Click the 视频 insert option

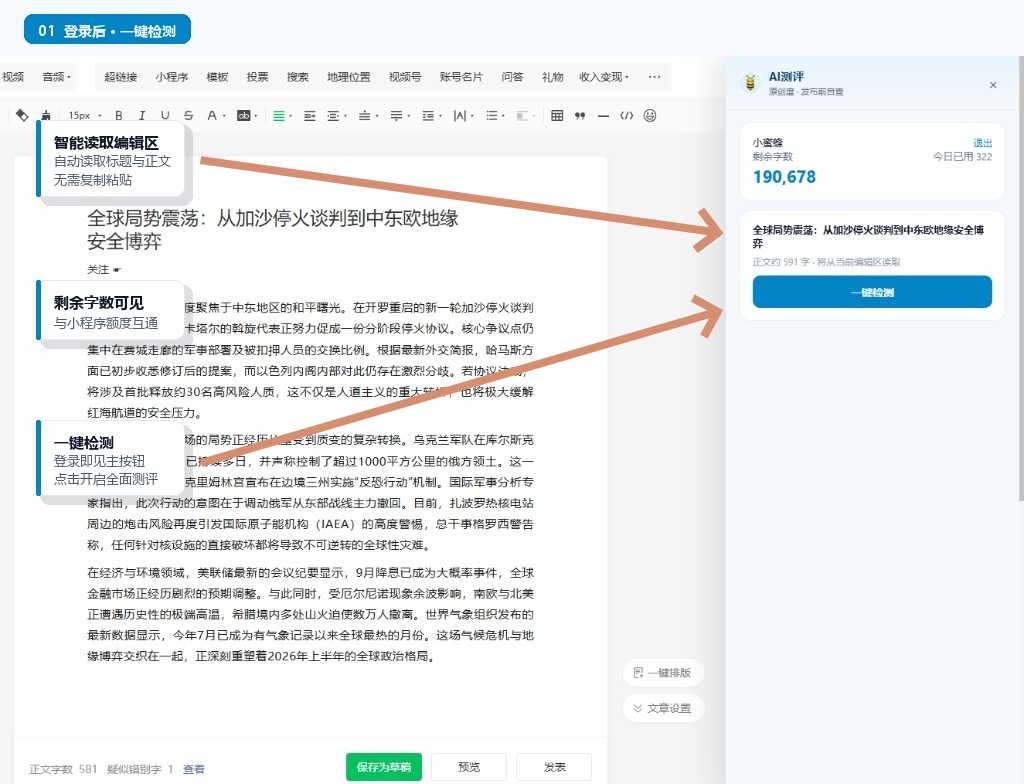tap(12, 77)
